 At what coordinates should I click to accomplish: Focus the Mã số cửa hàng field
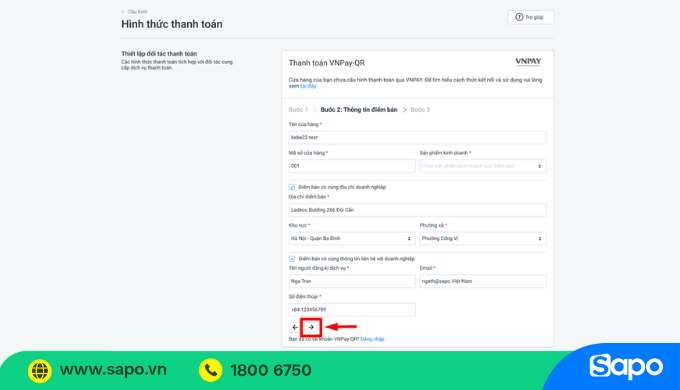tap(352, 166)
